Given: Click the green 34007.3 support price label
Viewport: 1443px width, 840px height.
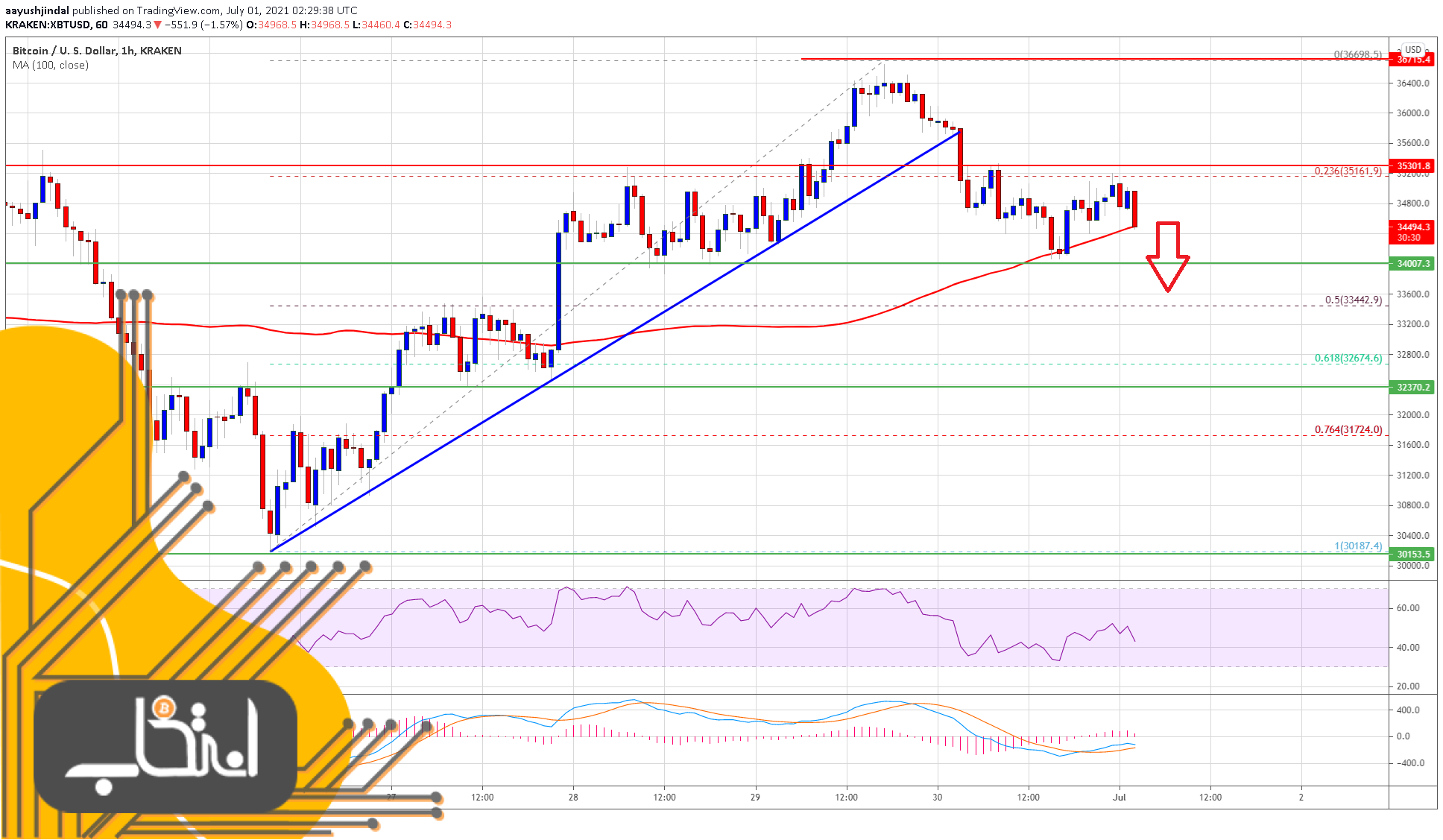Looking at the screenshot, I should (x=1413, y=264).
